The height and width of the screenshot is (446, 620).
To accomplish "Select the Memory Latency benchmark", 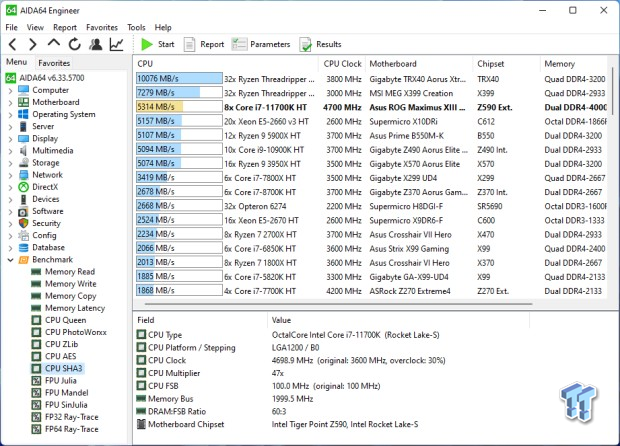I will [75, 308].
